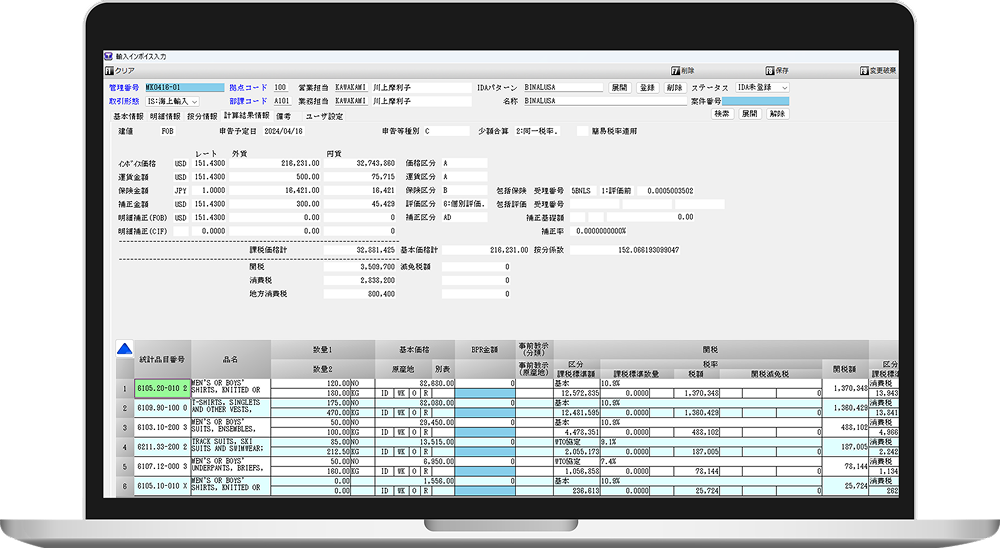The width and height of the screenshot is (1000, 548).
Task: Click the F8 保存 function key icon
Action: coord(770,71)
